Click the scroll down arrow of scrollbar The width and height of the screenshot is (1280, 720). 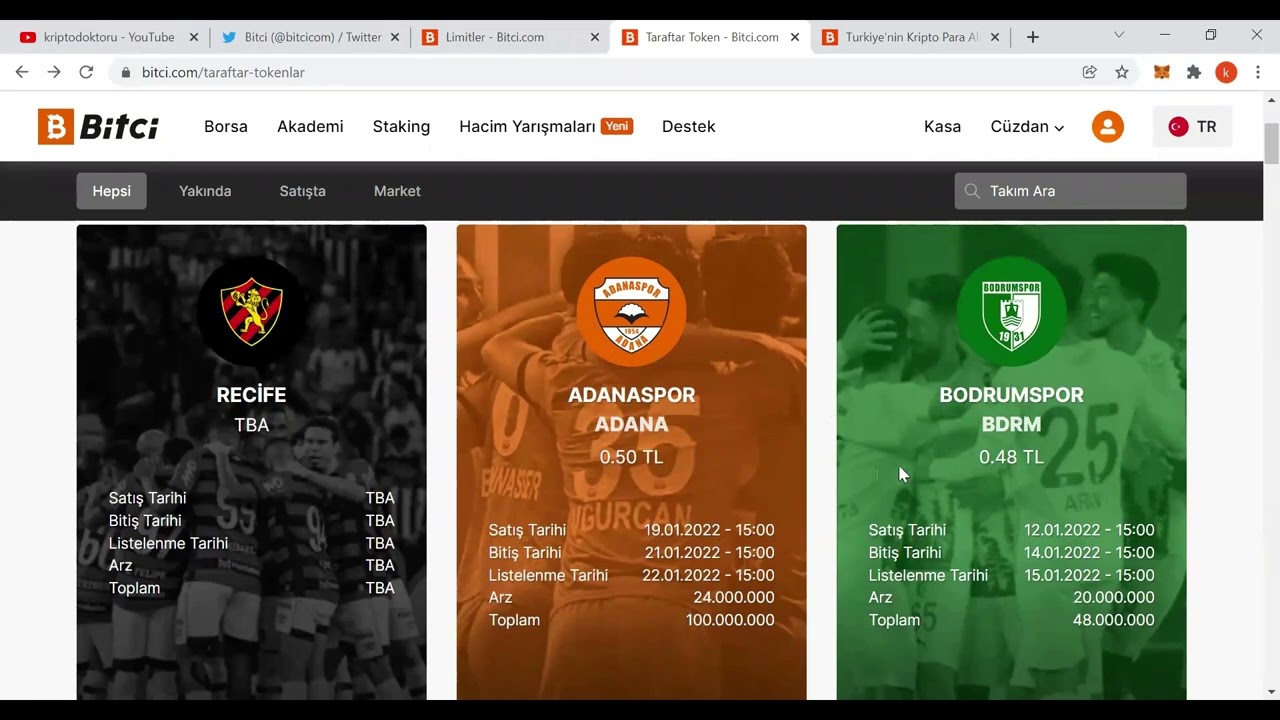click(x=1271, y=692)
